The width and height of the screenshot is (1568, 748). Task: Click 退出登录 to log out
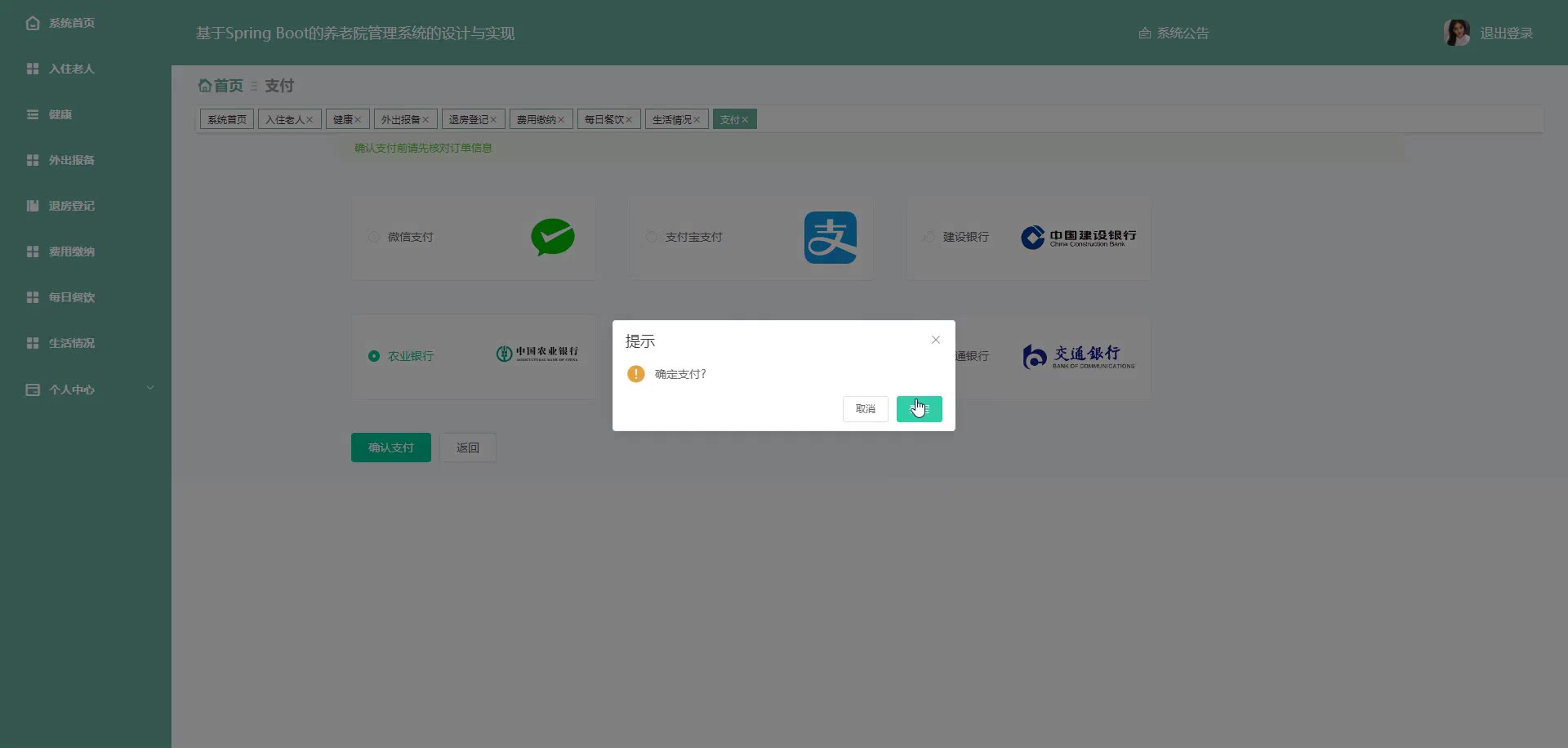point(1506,33)
